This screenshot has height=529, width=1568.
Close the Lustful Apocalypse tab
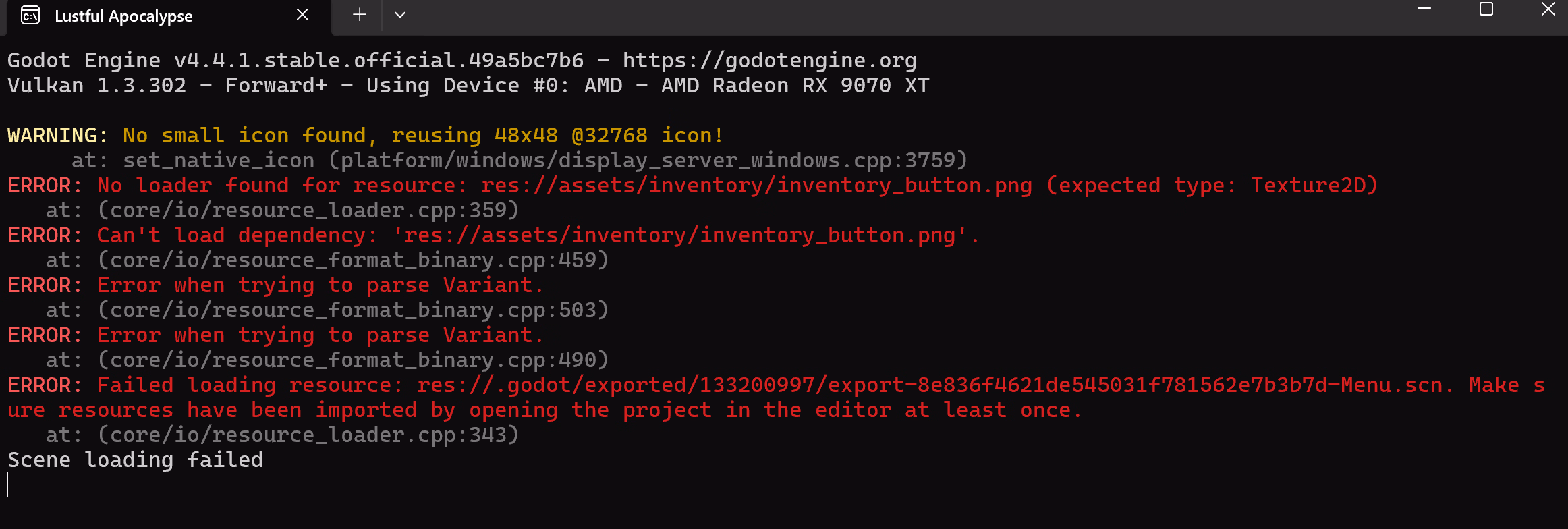(302, 15)
